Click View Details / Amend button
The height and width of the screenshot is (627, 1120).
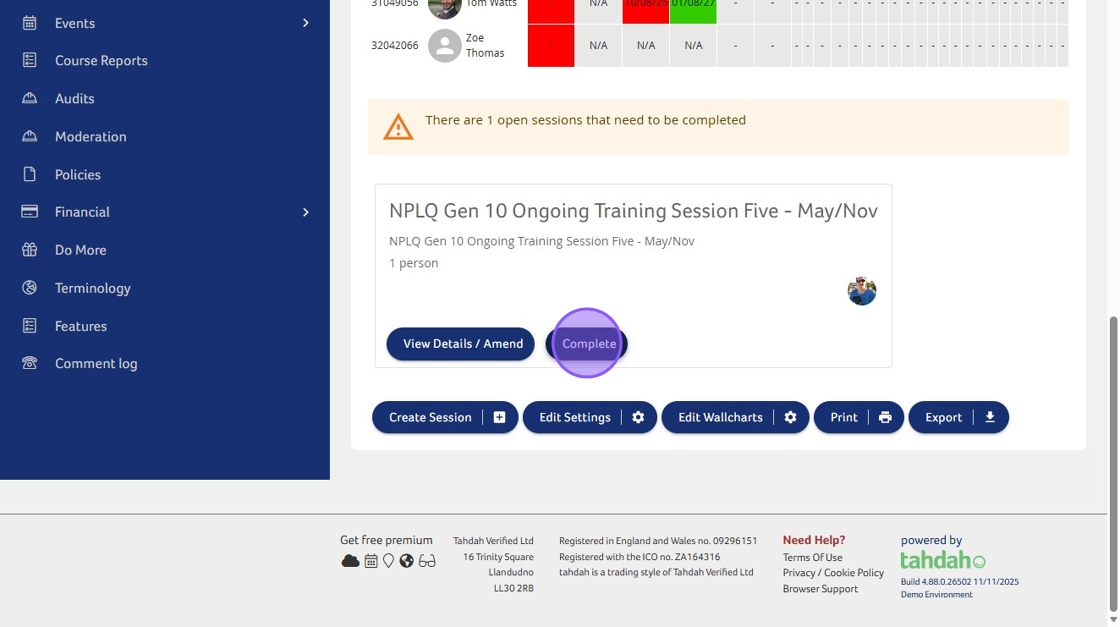[x=461, y=343]
